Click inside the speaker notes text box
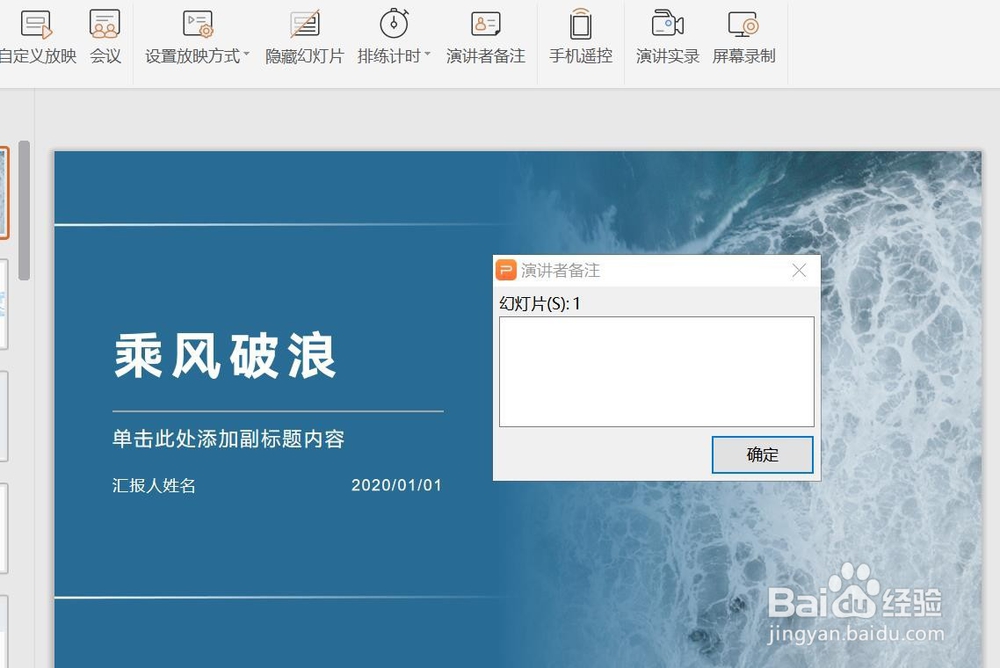Viewport: 1000px width, 668px height. click(656, 371)
